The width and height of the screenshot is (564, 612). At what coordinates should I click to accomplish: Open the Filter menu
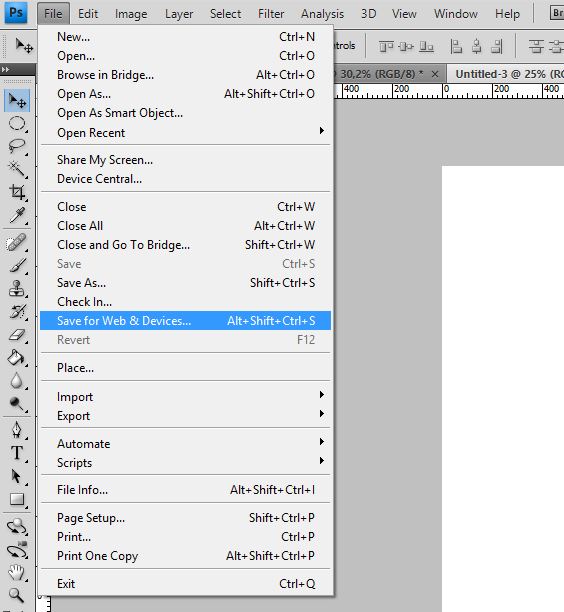coord(271,14)
